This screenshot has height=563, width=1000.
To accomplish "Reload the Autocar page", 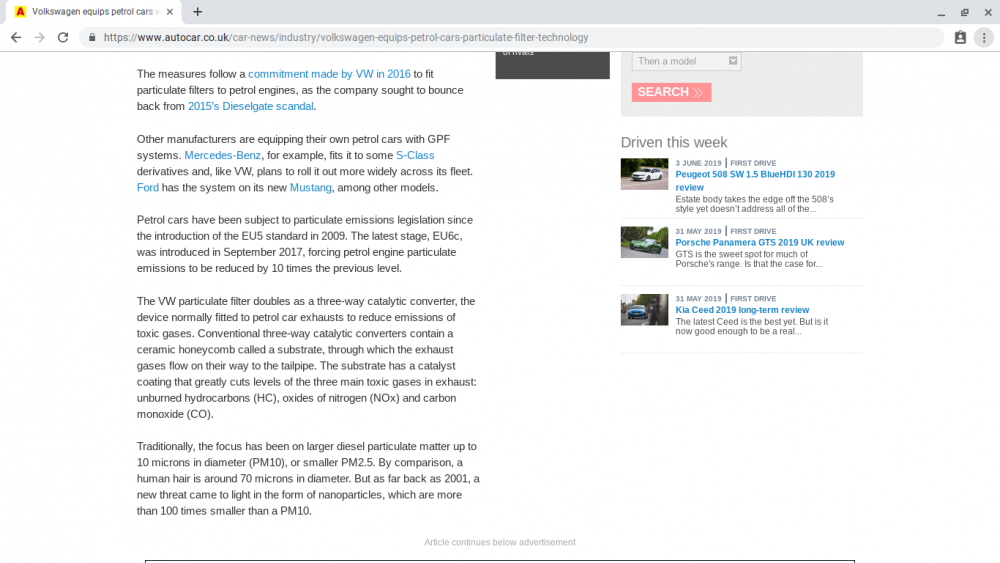I will (62, 38).
